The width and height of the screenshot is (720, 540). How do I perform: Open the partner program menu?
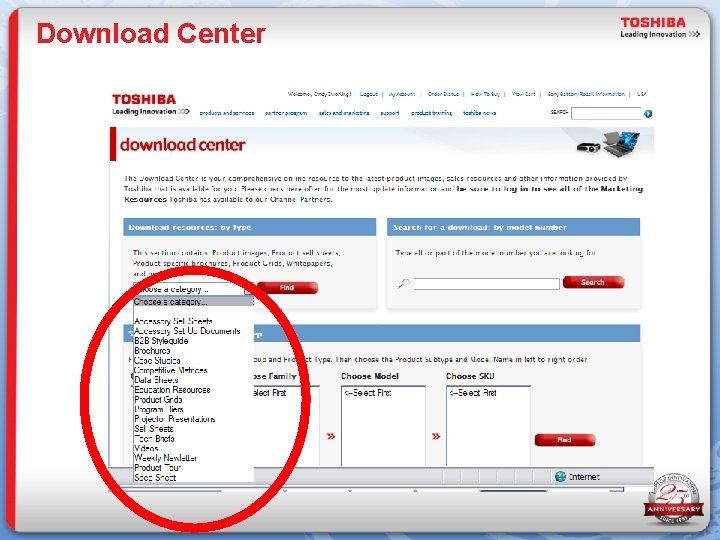click(286, 113)
